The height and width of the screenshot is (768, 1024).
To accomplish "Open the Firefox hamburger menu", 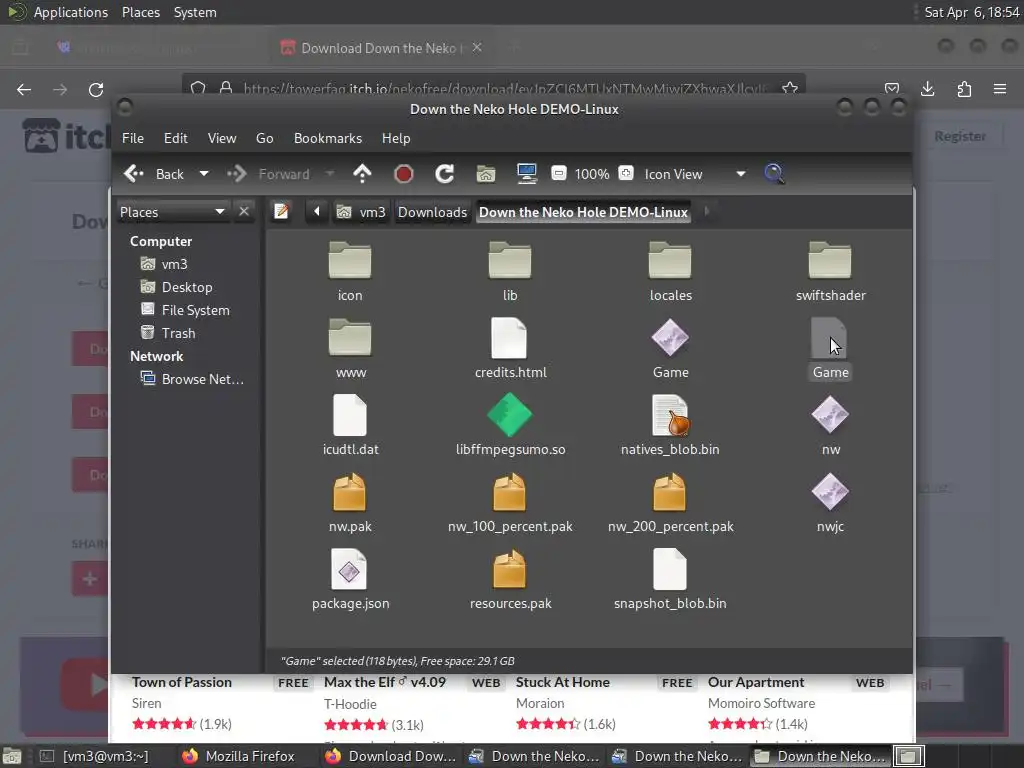I will click(x=1000, y=89).
